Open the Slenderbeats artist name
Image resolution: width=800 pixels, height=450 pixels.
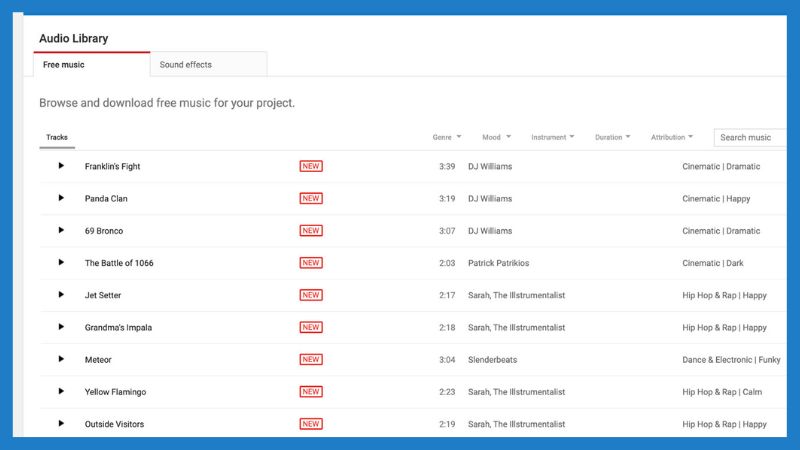(492, 360)
